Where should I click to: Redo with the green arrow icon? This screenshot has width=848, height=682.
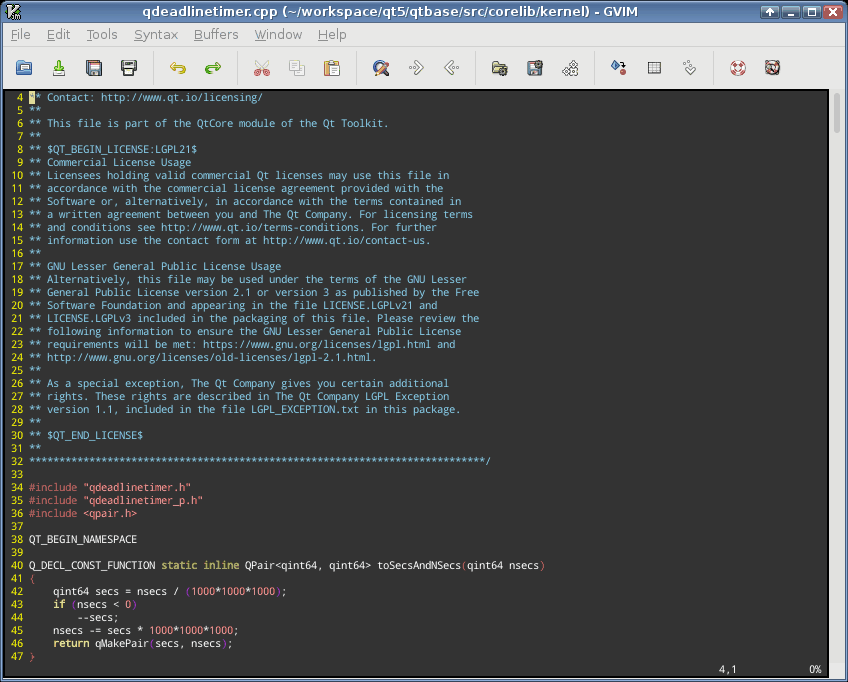[x=213, y=68]
